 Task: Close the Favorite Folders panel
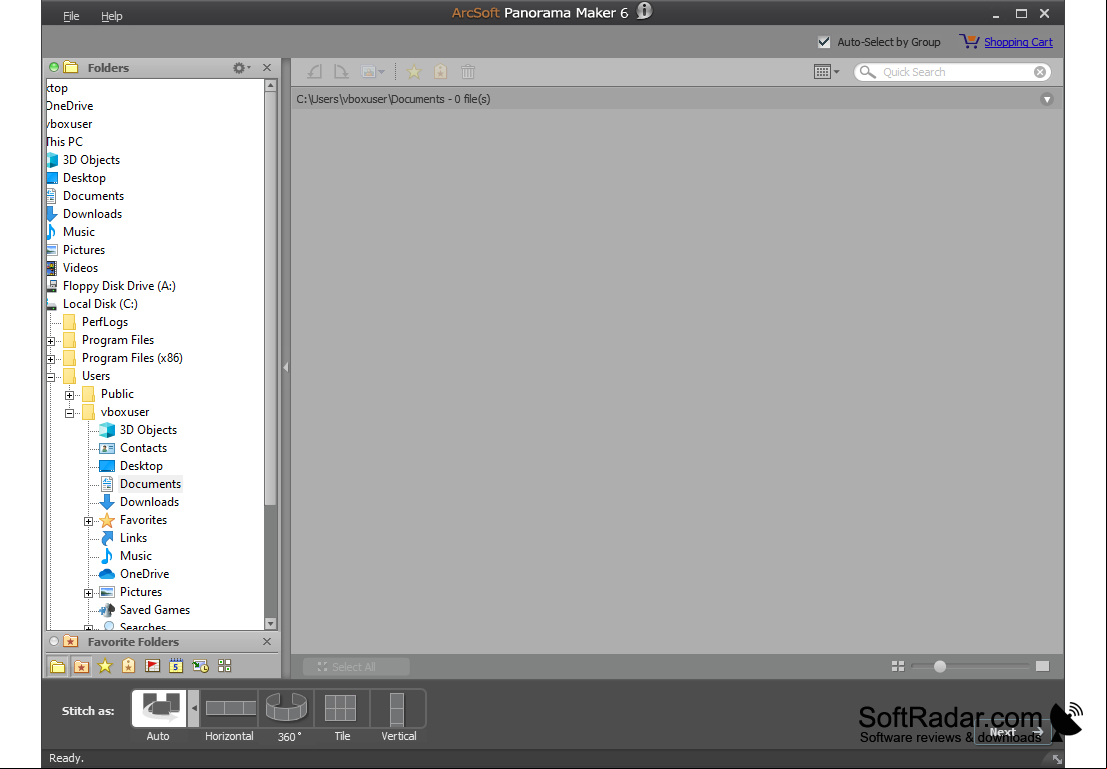(x=267, y=641)
